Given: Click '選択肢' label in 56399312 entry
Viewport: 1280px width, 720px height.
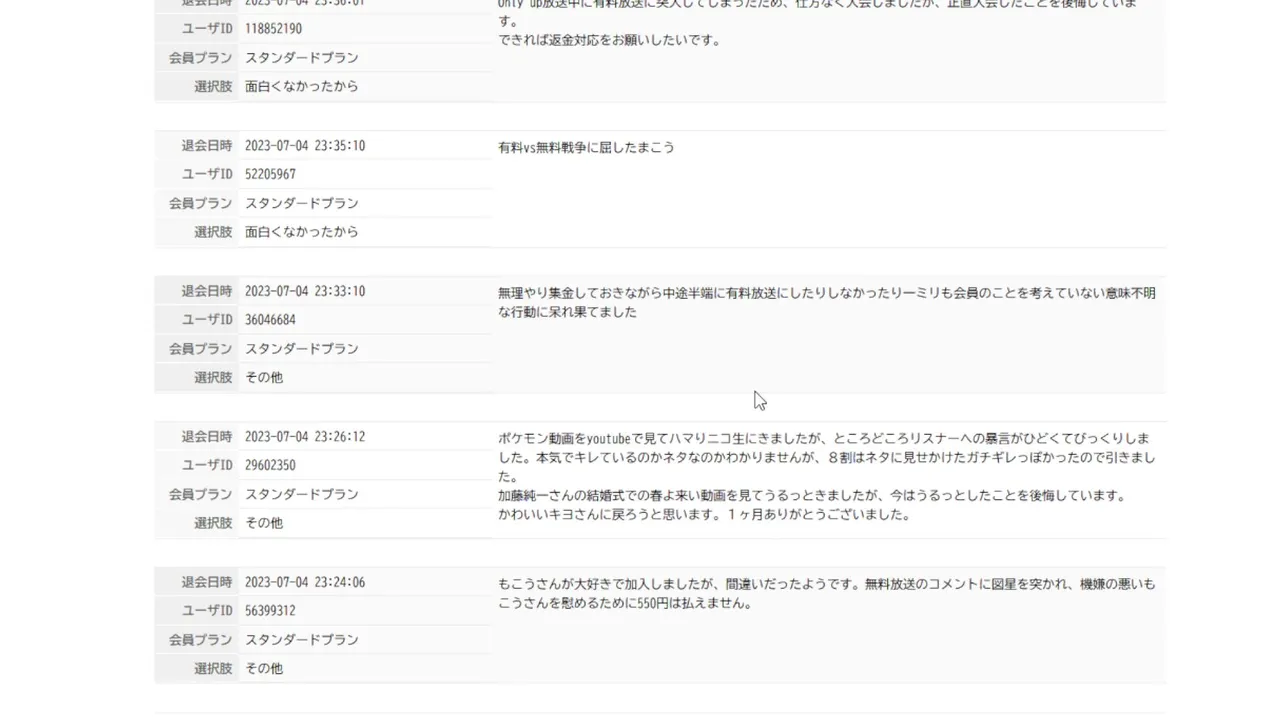Looking at the screenshot, I should click(x=213, y=669).
